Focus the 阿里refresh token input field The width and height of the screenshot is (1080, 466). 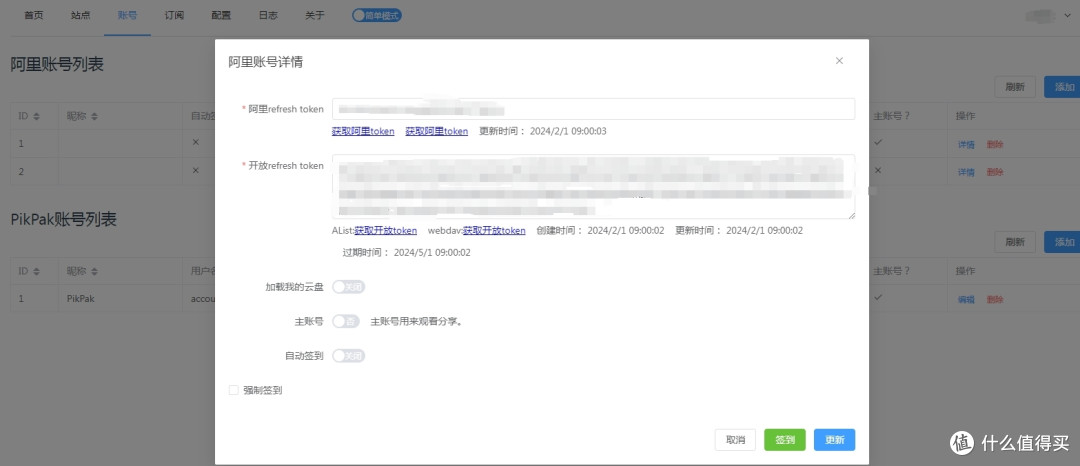click(593, 109)
